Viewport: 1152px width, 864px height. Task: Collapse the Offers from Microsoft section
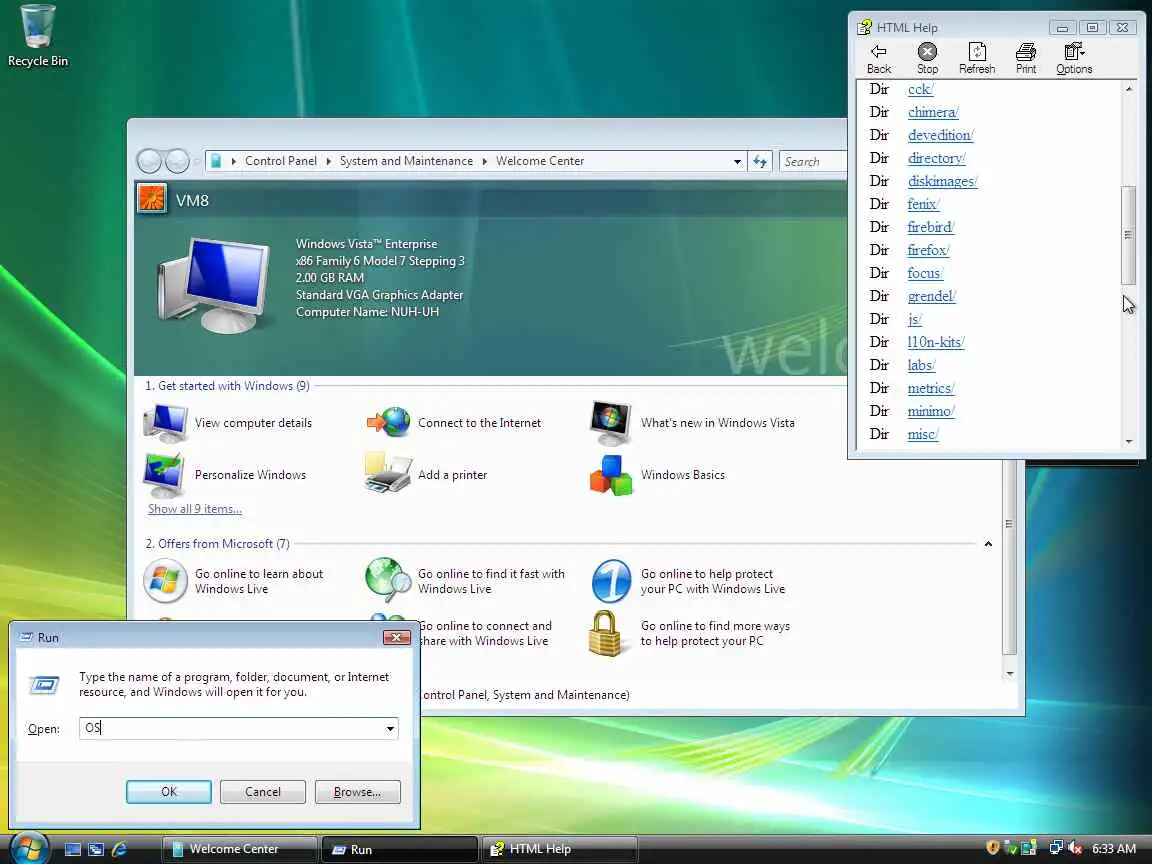click(x=988, y=544)
